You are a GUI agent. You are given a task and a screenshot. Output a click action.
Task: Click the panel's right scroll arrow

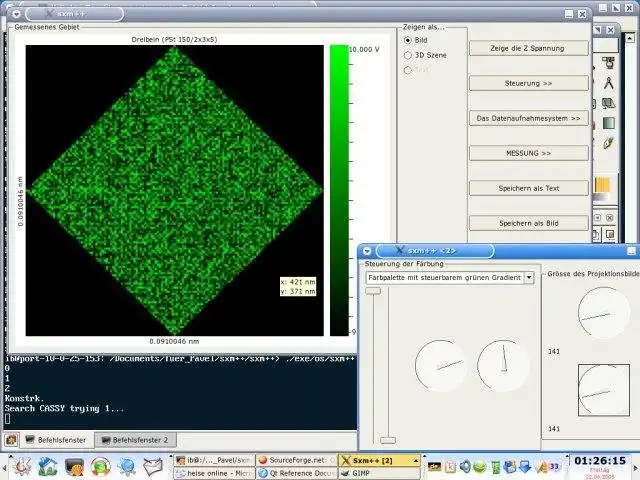(x=636, y=467)
